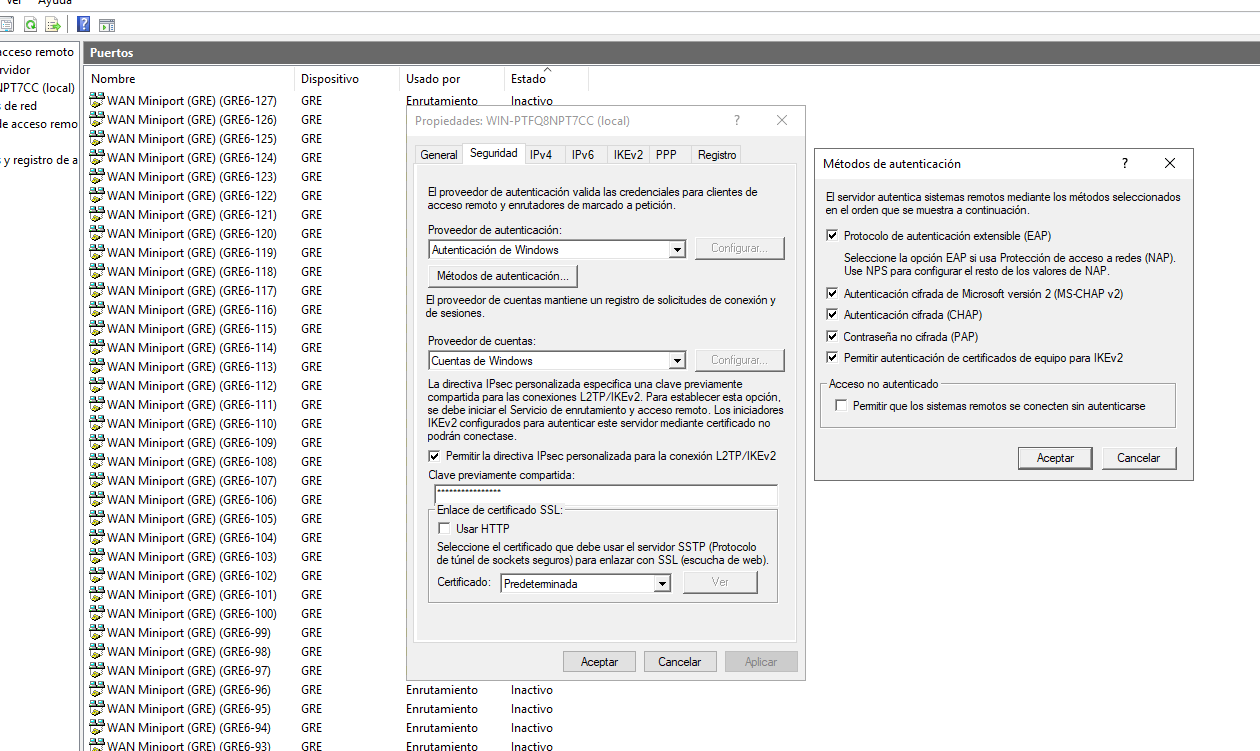The image size is (1260, 751).
Task: Sort ports by the Nombre column header
Action: pos(190,78)
